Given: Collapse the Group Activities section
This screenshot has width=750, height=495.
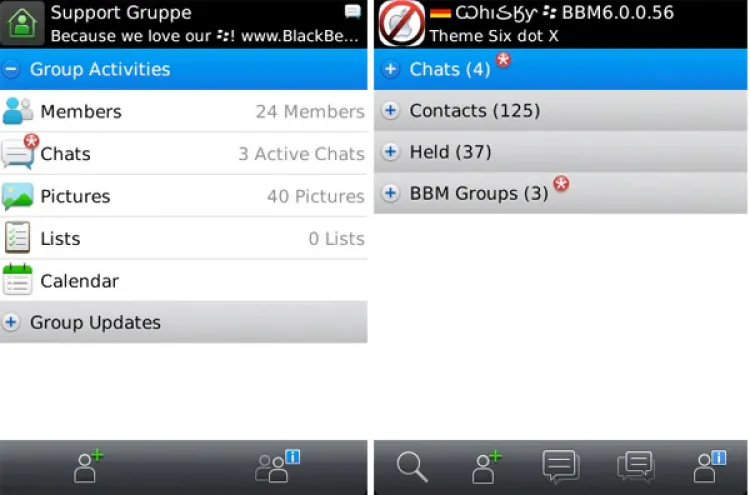Looking at the screenshot, I should [12, 70].
